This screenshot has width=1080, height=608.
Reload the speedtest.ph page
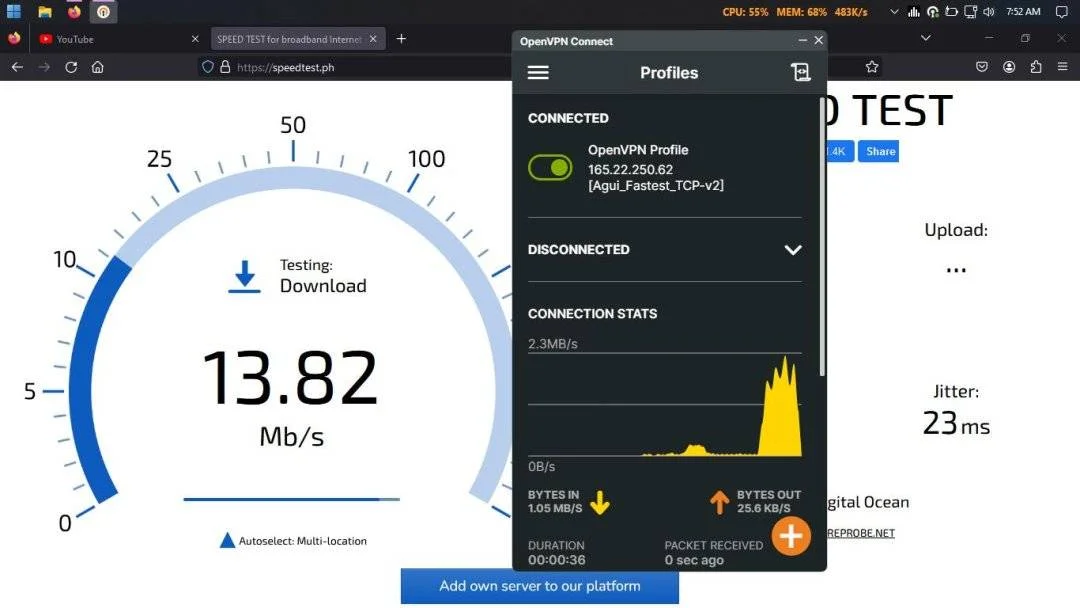point(71,67)
